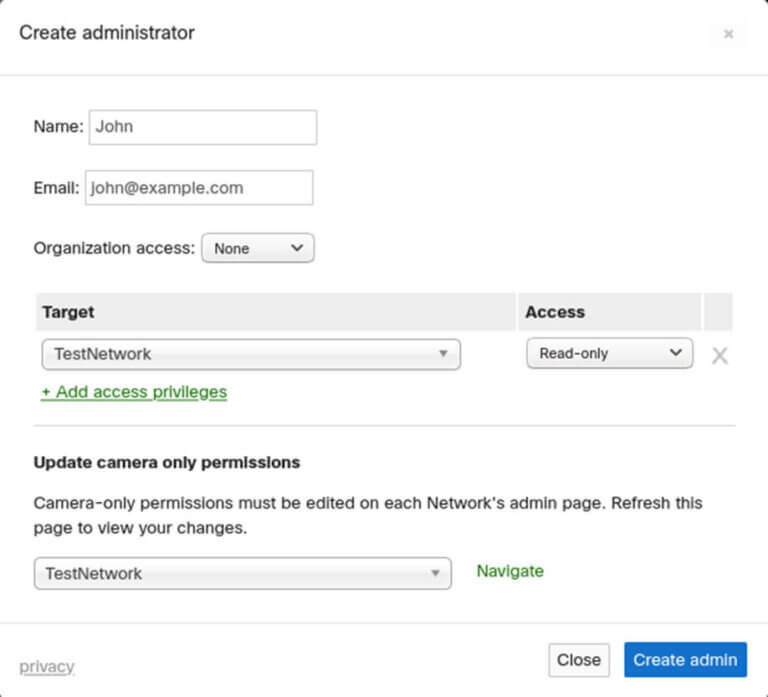This screenshot has width=768, height=697.
Task: Open the Organization access dropdown
Action: point(258,248)
